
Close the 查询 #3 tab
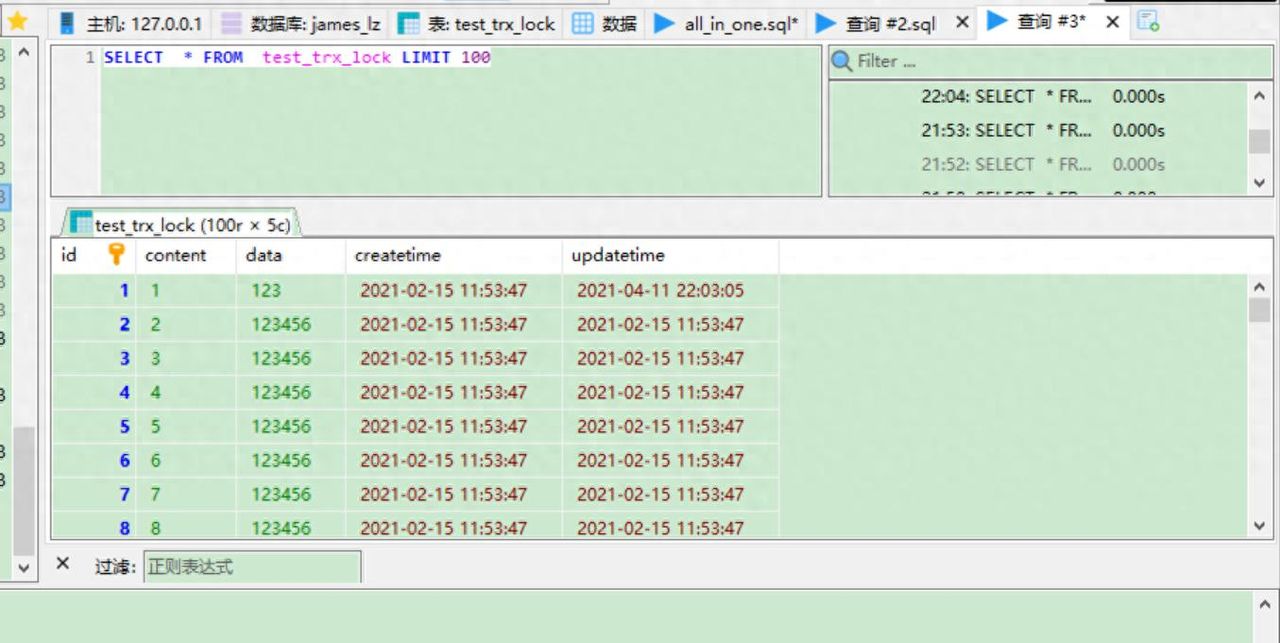click(1112, 22)
